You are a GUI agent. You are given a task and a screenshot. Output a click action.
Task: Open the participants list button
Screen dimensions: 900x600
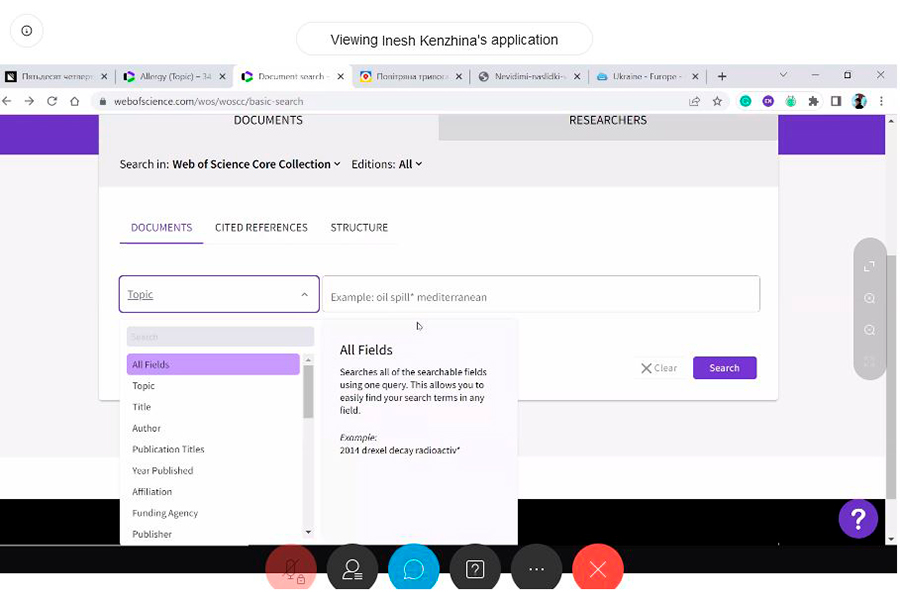352,568
